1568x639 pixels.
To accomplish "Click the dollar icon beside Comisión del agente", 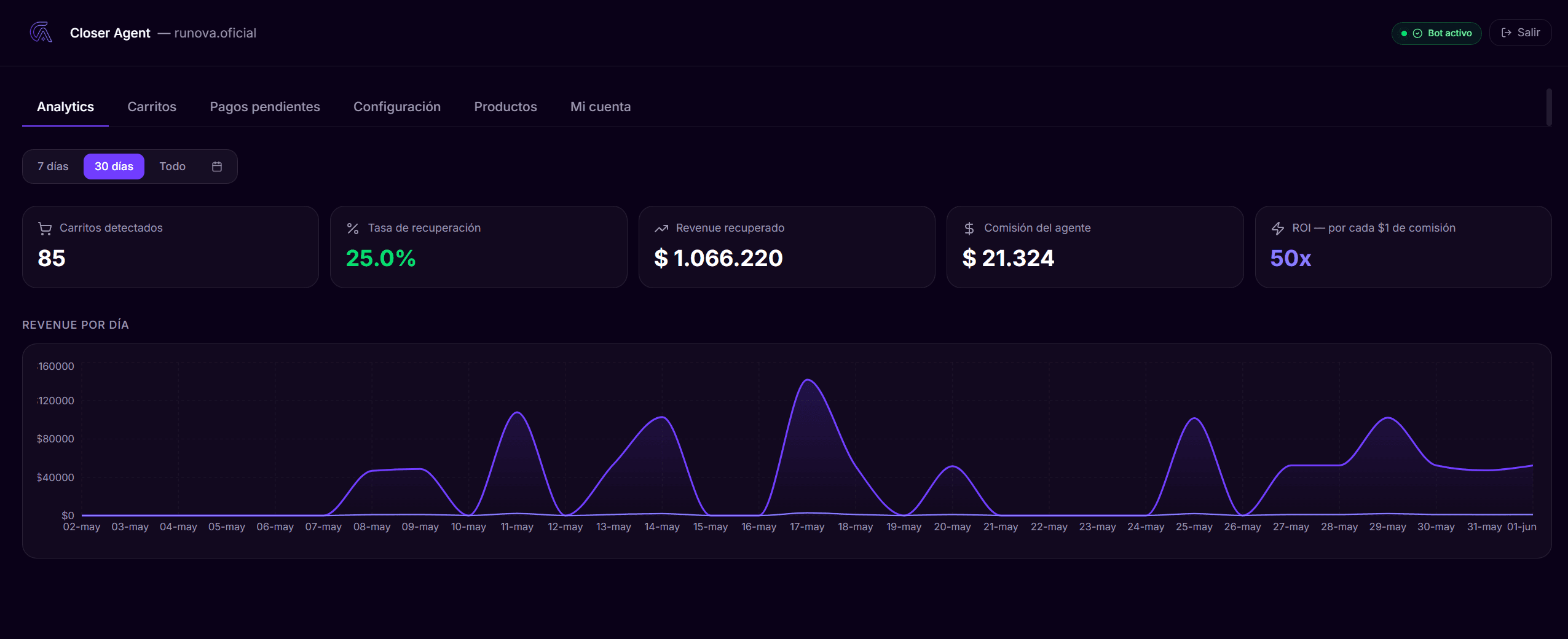I will pyautogui.click(x=969, y=229).
